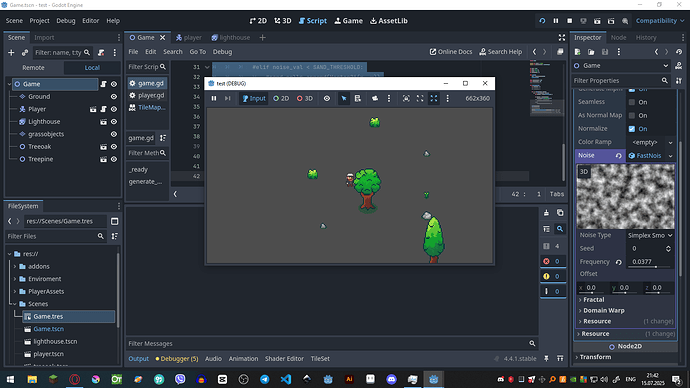Open overflow menu beside the debug window's camera icon
This screenshot has height=388, width=690.
click(389, 99)
